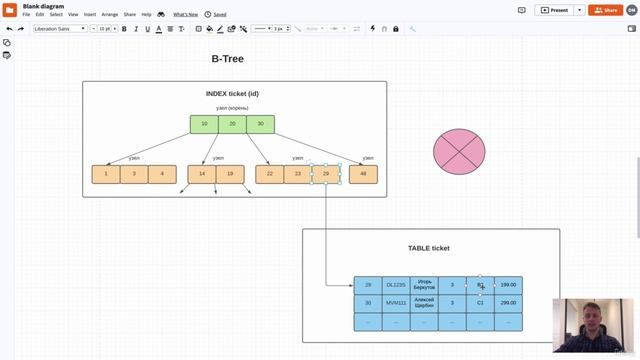Open the Edit menu
640x360 pixels.
click(40, 14)
